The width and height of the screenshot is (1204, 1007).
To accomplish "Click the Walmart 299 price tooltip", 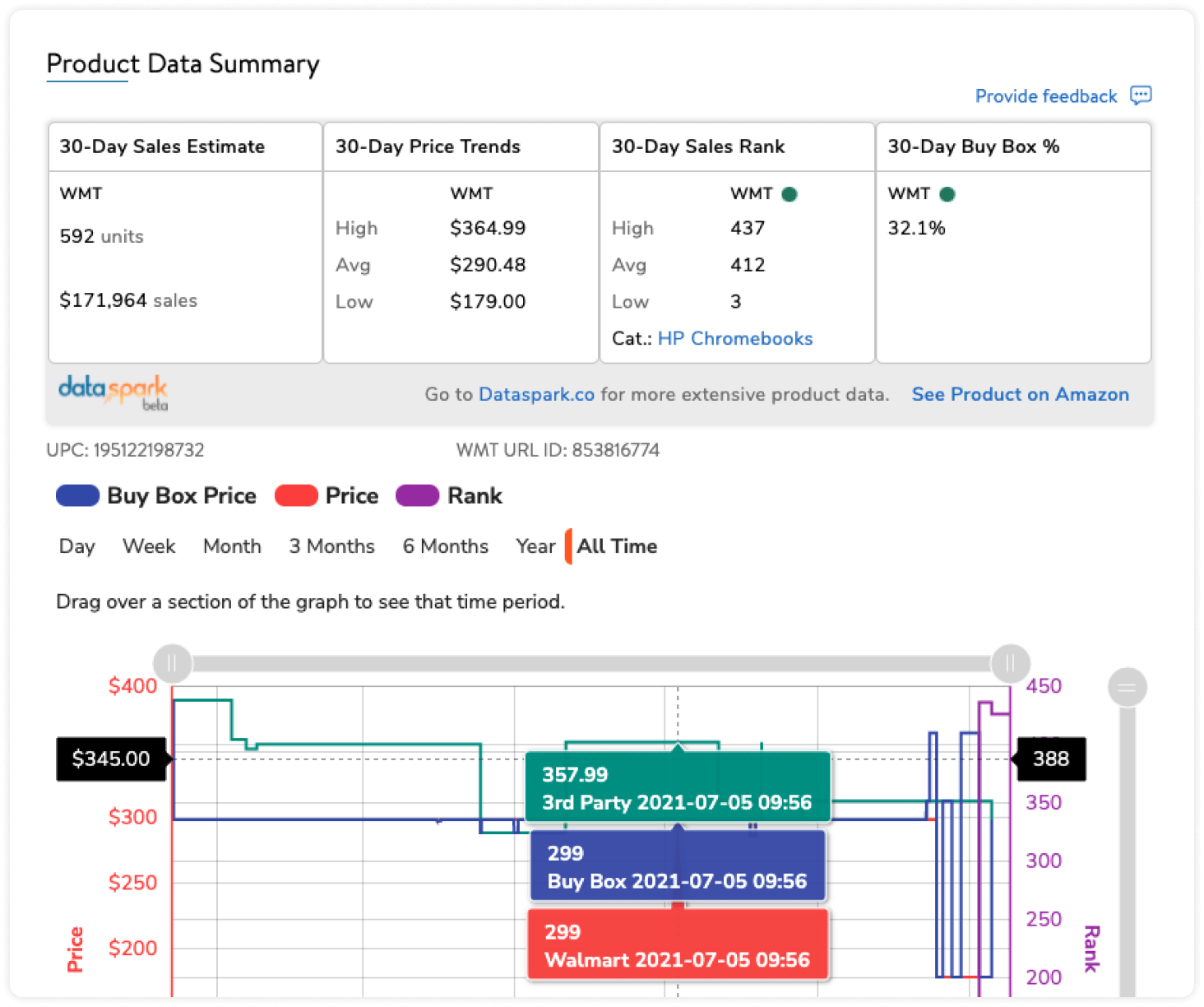I will (678, 944).
